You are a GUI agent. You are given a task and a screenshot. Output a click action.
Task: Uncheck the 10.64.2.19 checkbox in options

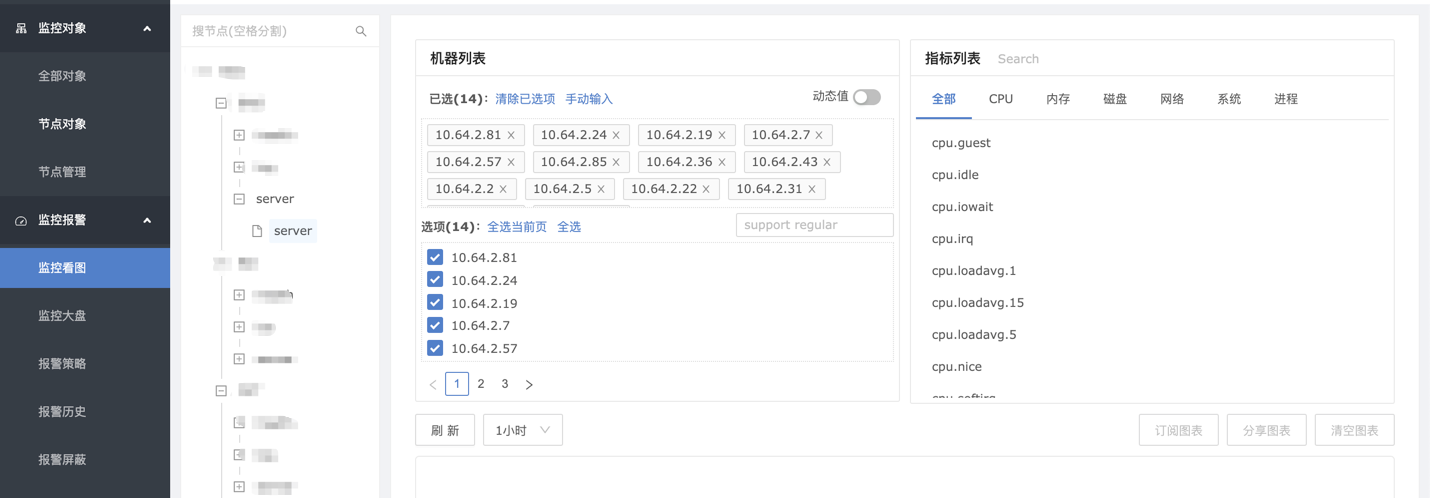[x=435, y=302]
